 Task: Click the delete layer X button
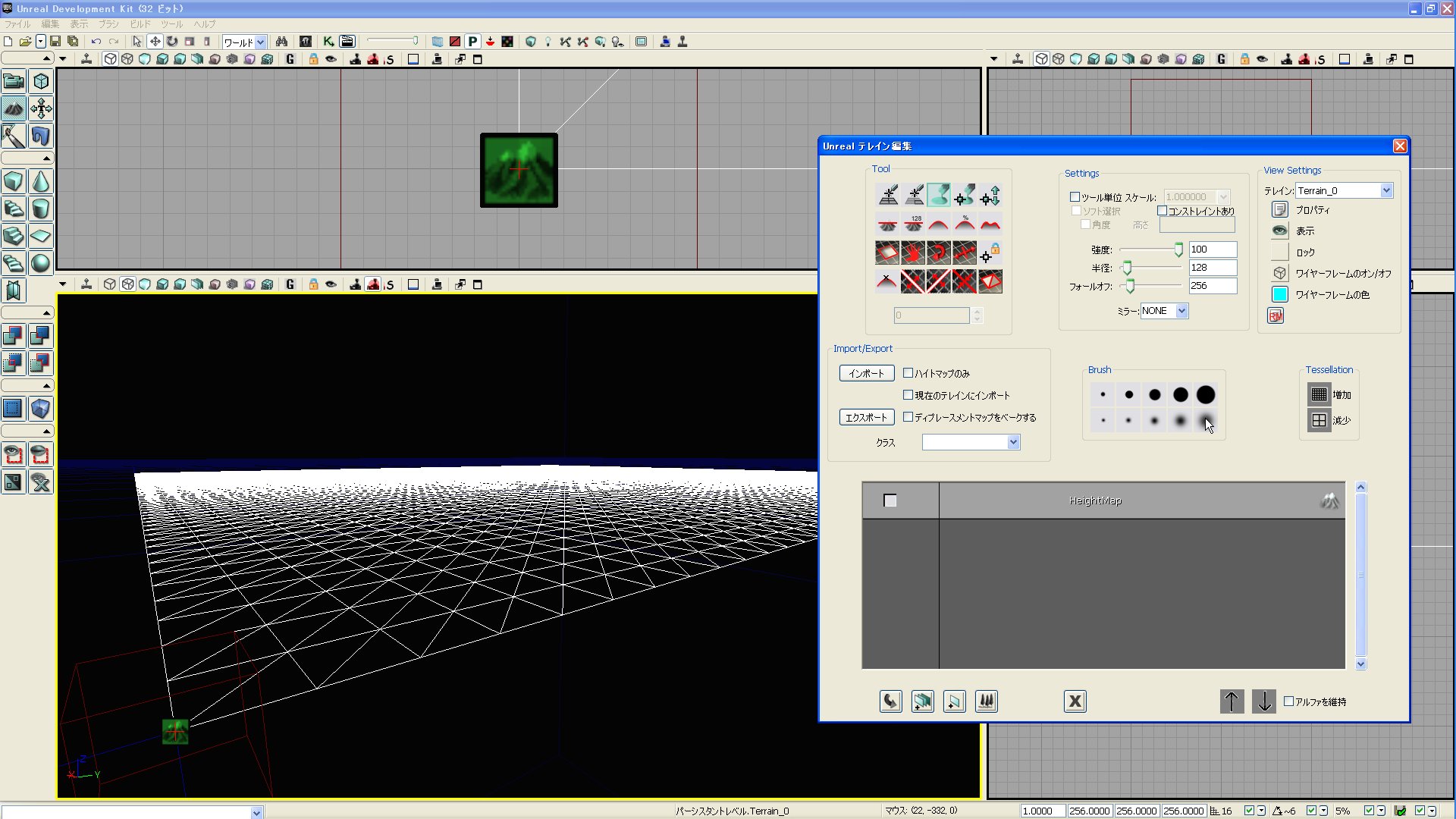[x=1075, y=701]
